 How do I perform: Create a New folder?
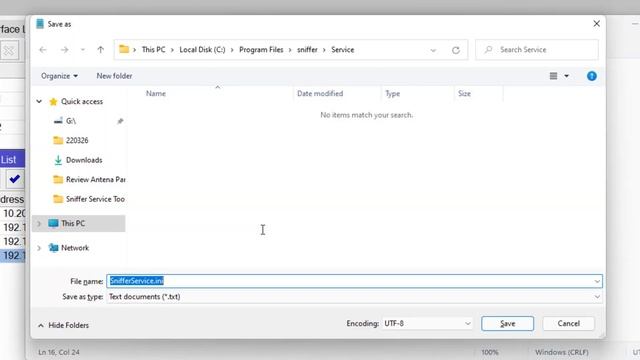(114, 76)
